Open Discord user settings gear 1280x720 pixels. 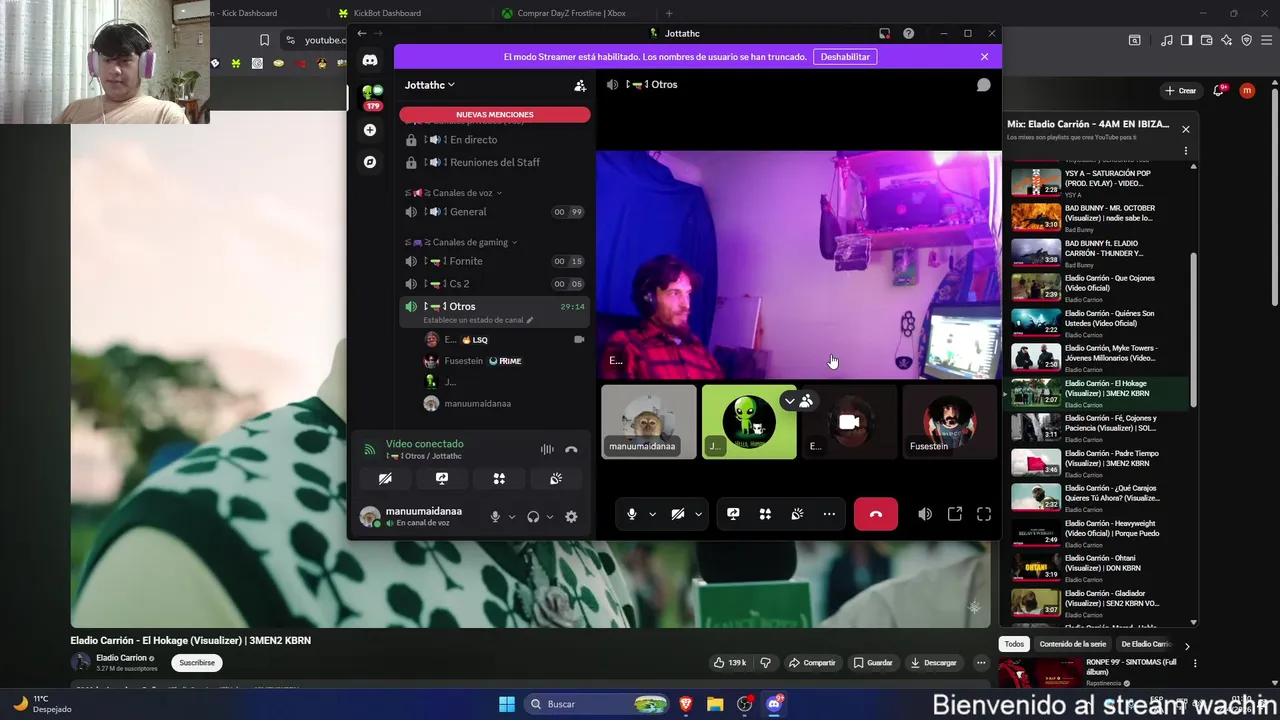point(571,517)
